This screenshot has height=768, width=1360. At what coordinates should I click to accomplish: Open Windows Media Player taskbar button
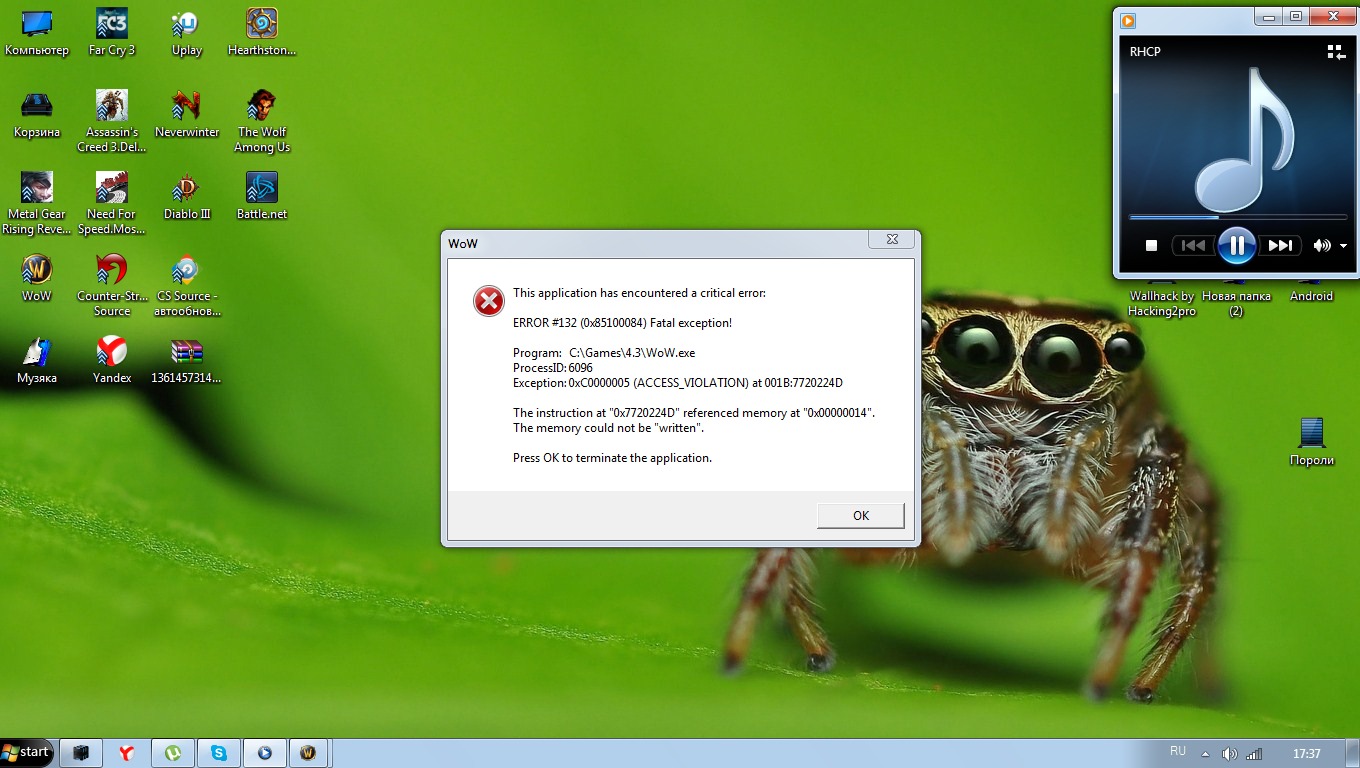[264, 753]
